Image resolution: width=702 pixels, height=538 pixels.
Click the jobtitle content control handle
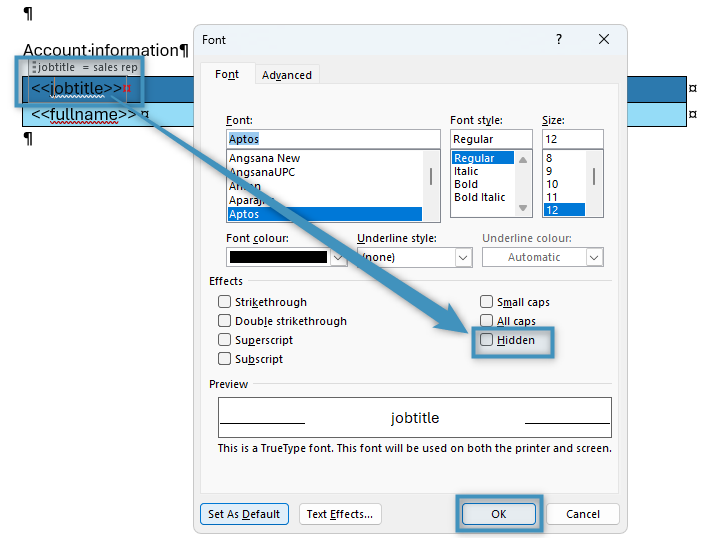click(x=34, y=67)
